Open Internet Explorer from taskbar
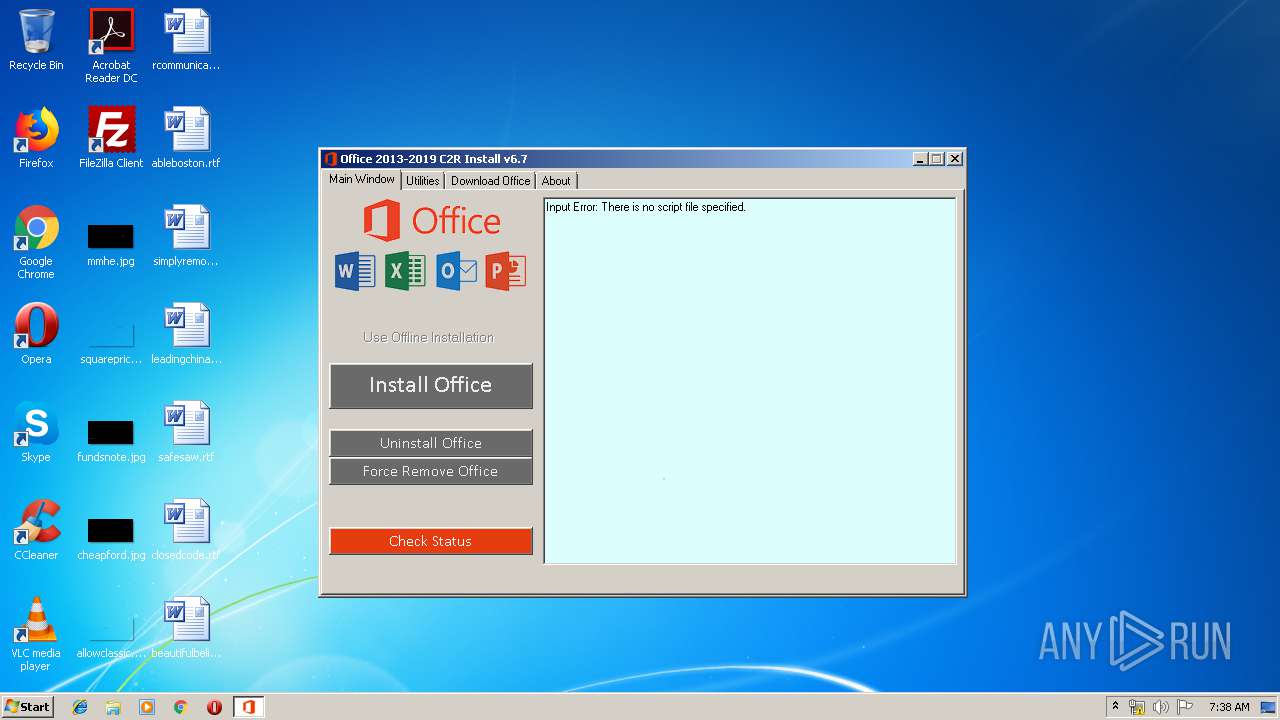Screen dimensions: 1280x720 click(80, 707)
